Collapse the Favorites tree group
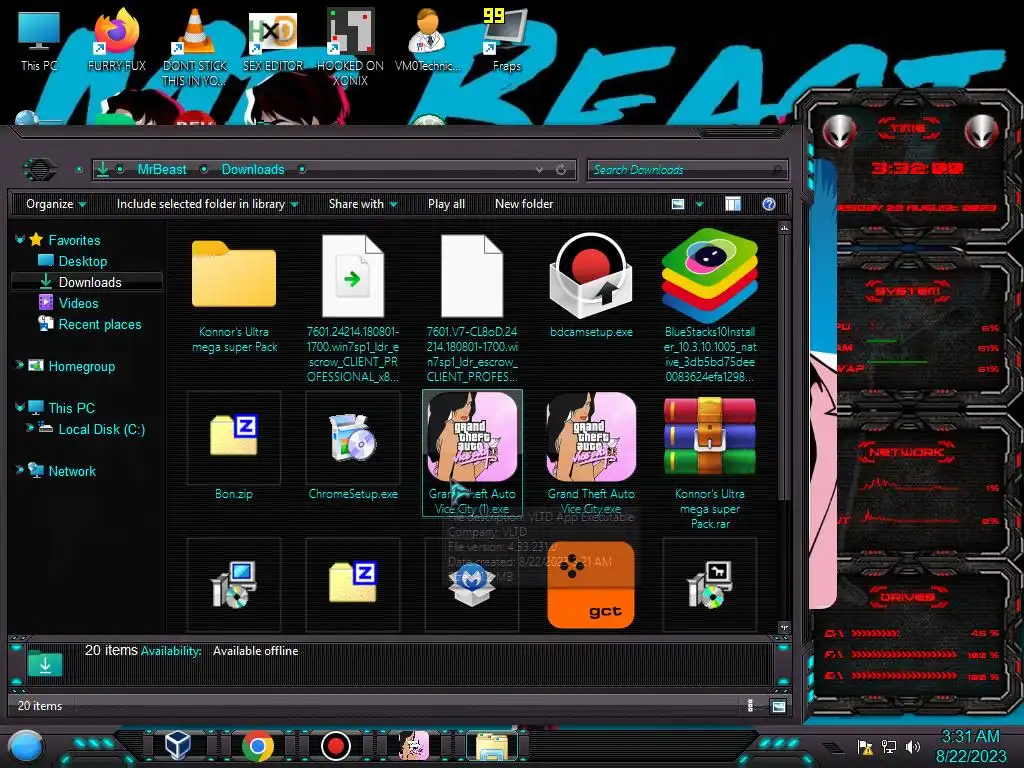 coord(20,240)
